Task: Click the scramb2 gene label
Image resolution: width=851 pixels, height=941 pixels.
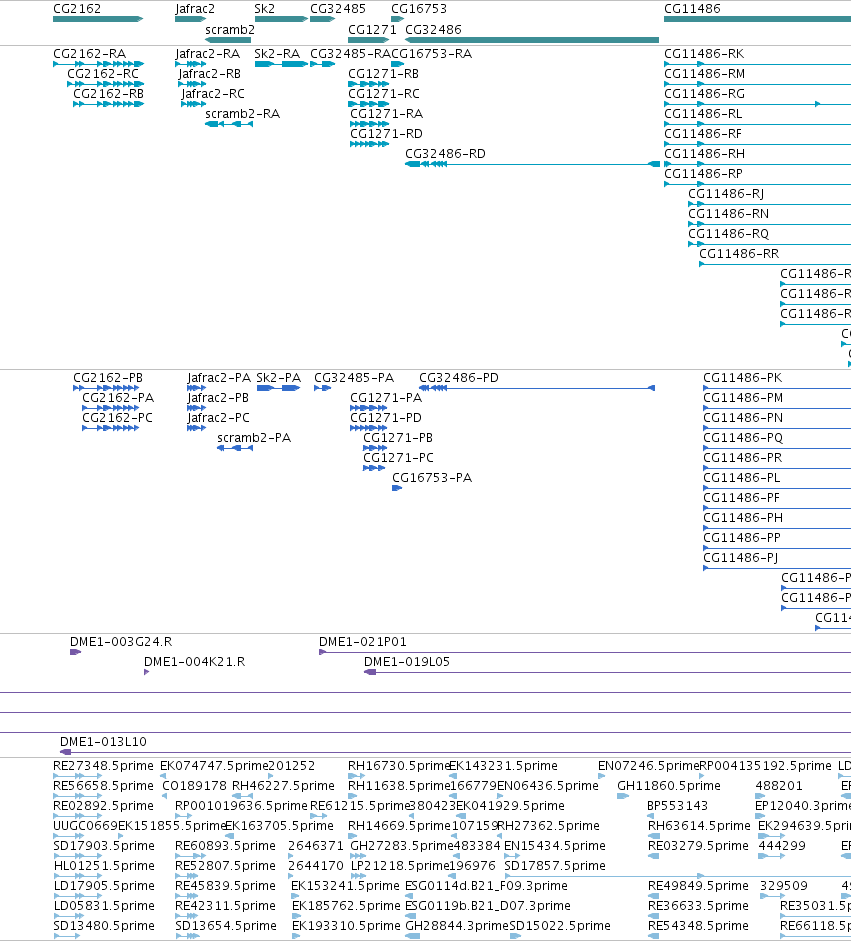Action: pos(230,29)
